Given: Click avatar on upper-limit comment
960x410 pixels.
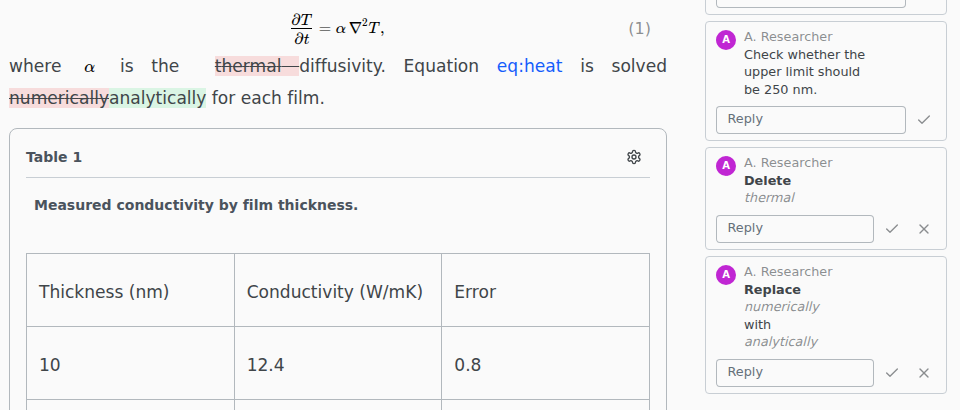Looking at the screenshot, I should tap(726, 40).
